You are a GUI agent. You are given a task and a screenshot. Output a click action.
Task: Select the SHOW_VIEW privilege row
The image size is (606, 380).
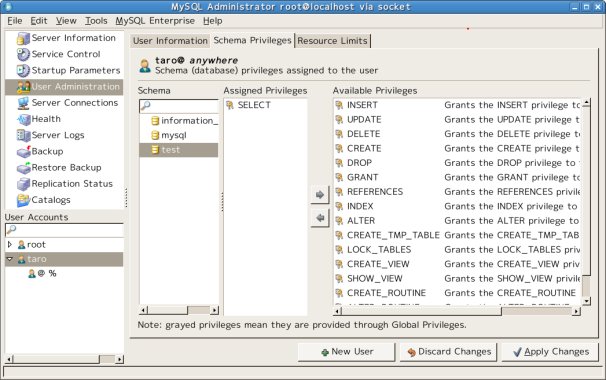pyautogui.click(x=457, y=278)
